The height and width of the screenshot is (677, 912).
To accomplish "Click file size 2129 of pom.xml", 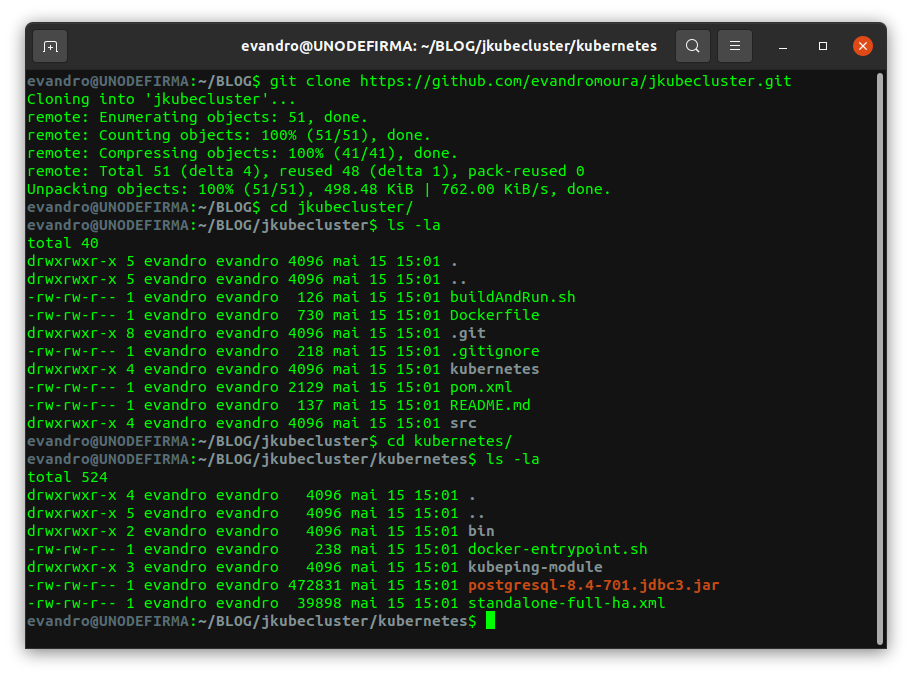I will click(x=306, y=387).
